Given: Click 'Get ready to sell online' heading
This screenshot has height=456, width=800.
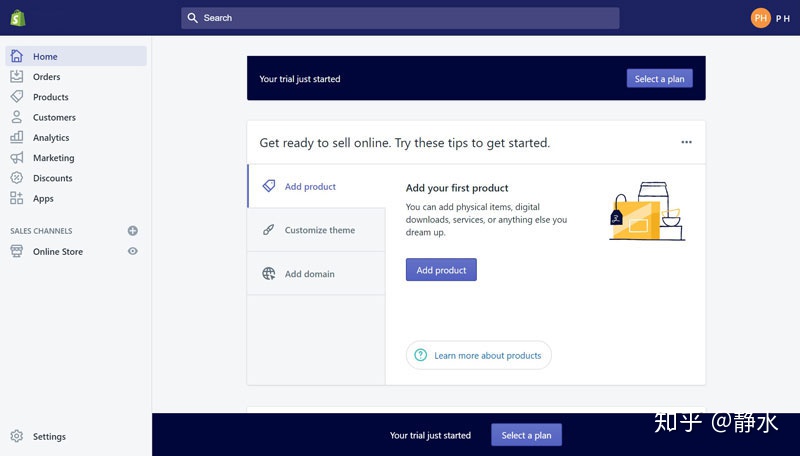Looking at the screenshot, I should [405, 143].
